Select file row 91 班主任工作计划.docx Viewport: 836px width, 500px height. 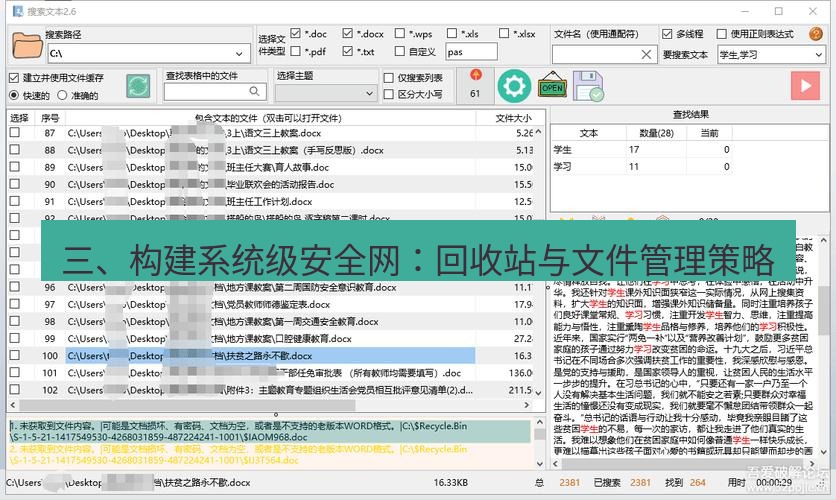coord(270,201)
